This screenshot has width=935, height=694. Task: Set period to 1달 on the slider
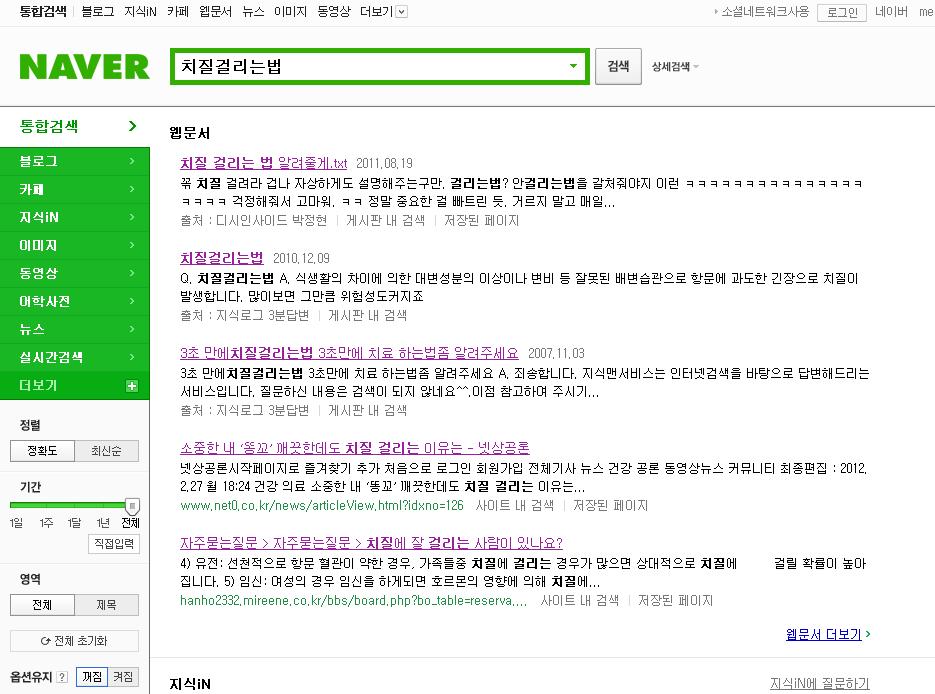point(75,523)
